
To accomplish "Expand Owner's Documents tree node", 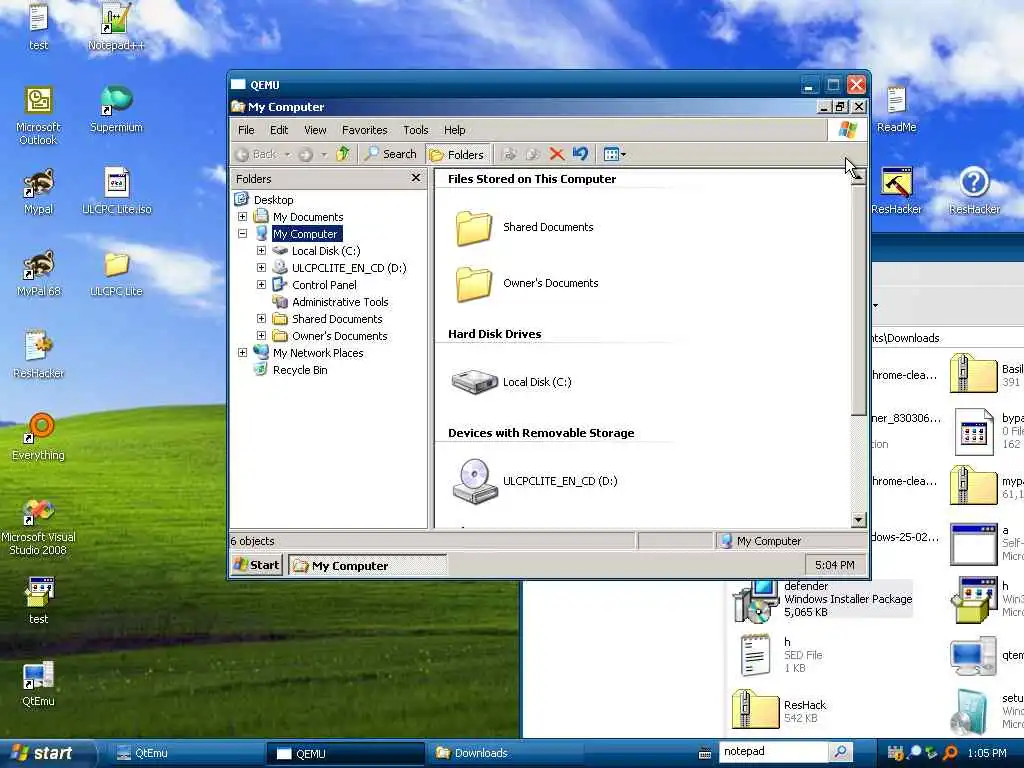I will click(261, 335).
